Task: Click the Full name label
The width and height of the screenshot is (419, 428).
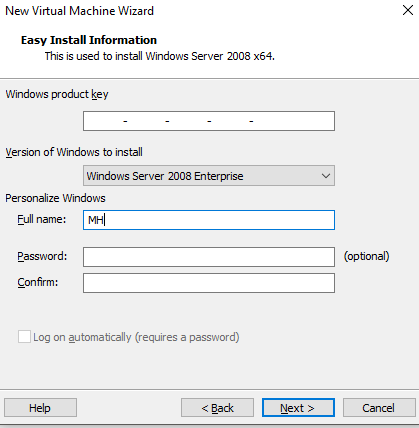Action: tap(42, 219)
